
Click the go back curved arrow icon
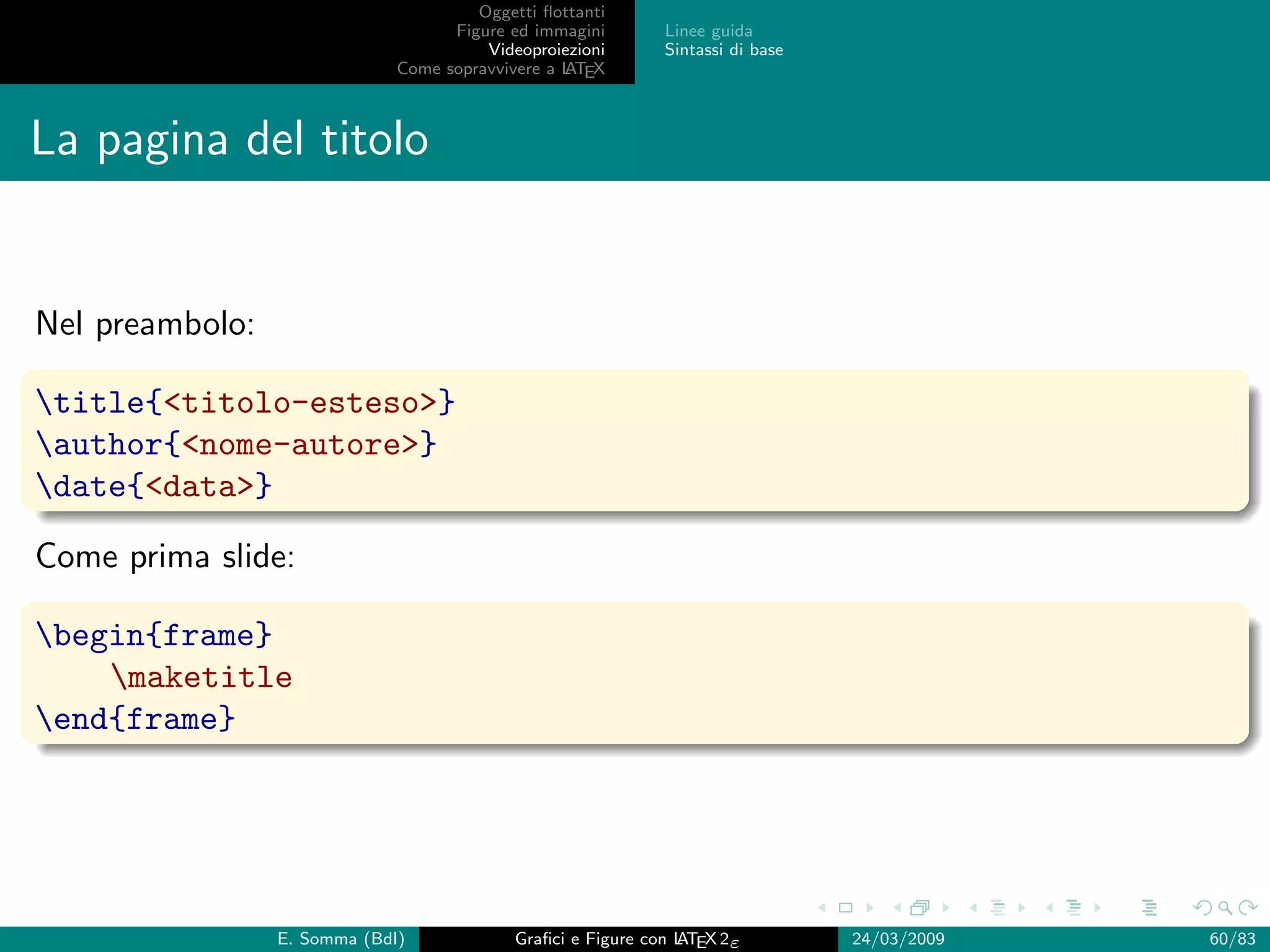point(1202,908)
